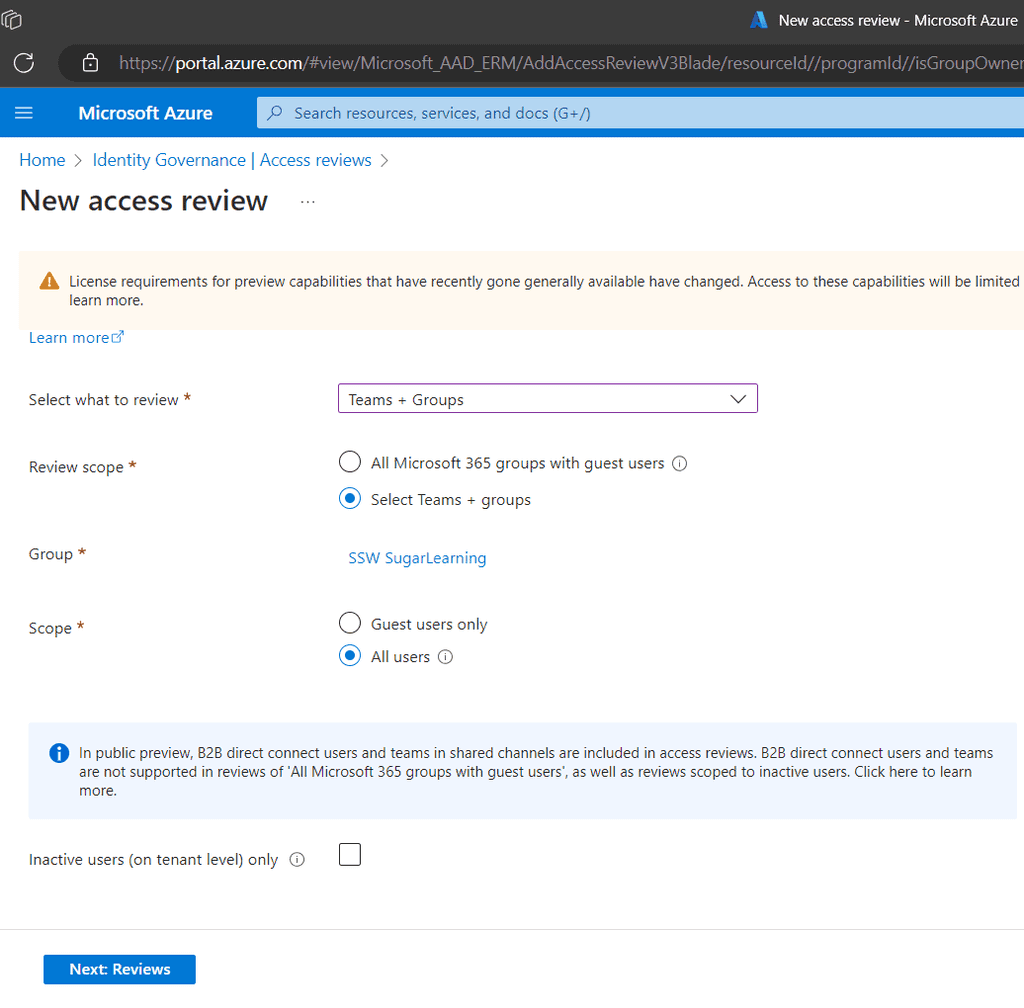
Task: Click the info icon in the preview notice
Action: click(x=58, y=753)
